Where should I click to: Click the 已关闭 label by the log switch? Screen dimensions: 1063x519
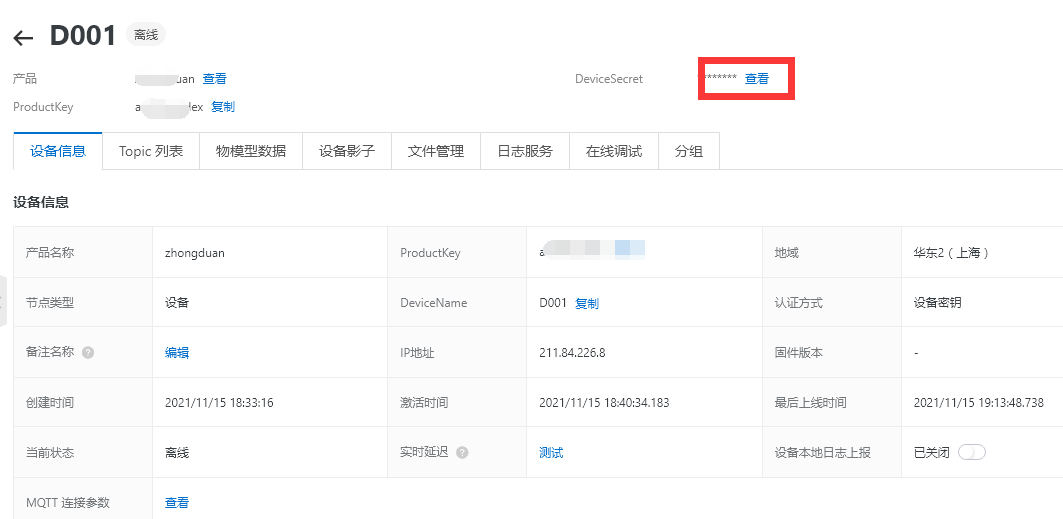[x=931, y=453]
